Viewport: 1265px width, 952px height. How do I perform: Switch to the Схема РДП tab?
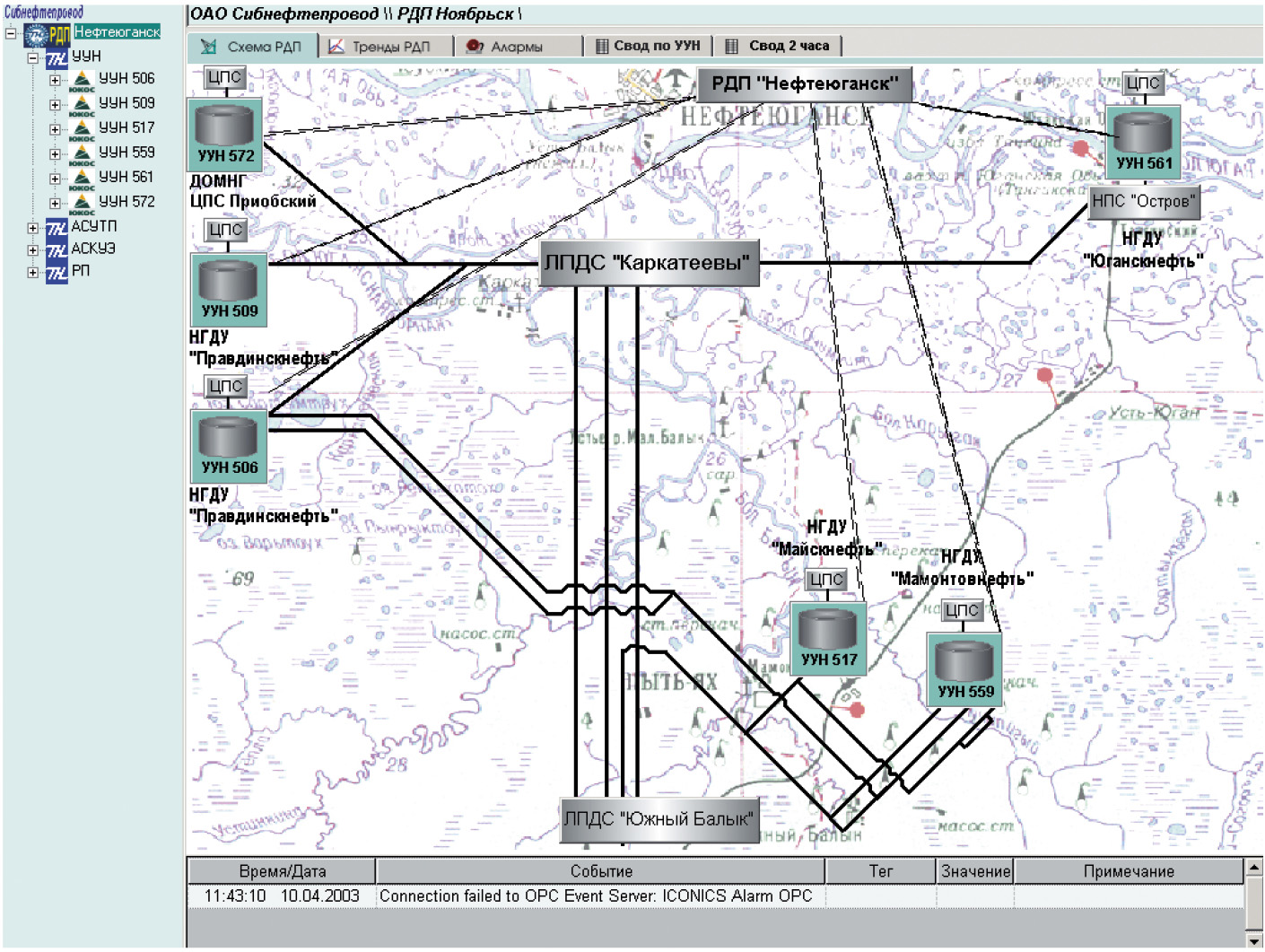pyautogui.click(x=253, y=47)
